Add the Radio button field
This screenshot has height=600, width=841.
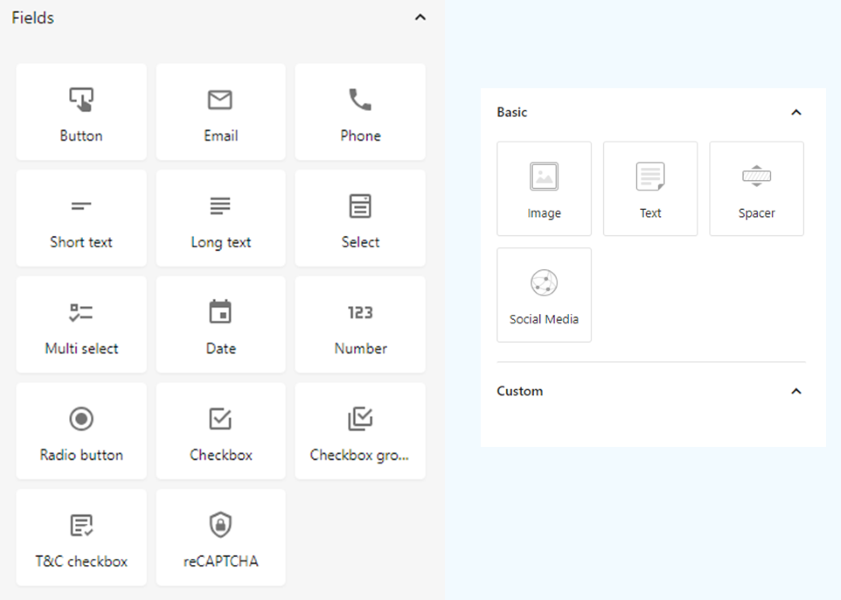pos(82,431)
